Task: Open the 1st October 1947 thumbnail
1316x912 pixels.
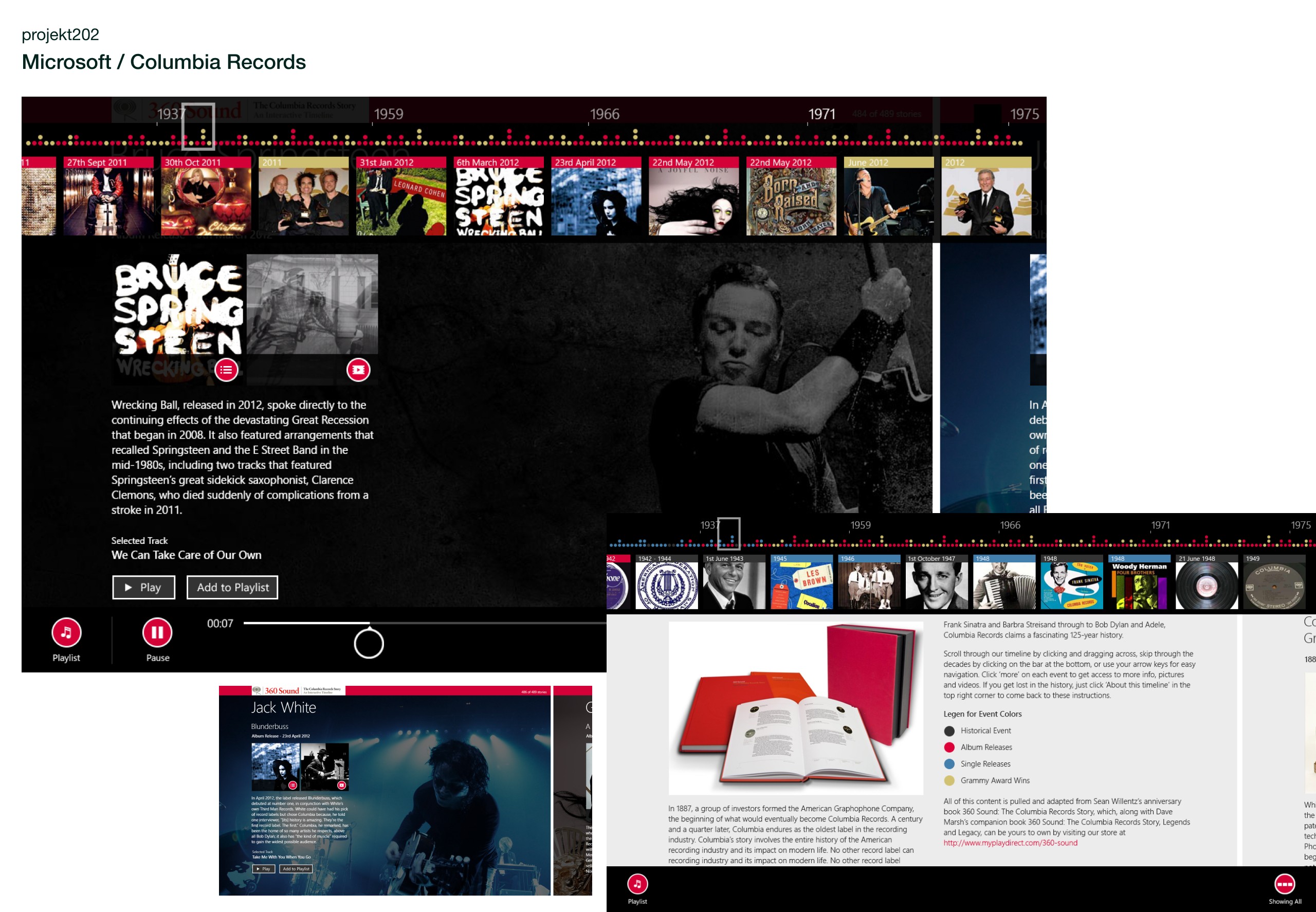Action: point(937,582)
